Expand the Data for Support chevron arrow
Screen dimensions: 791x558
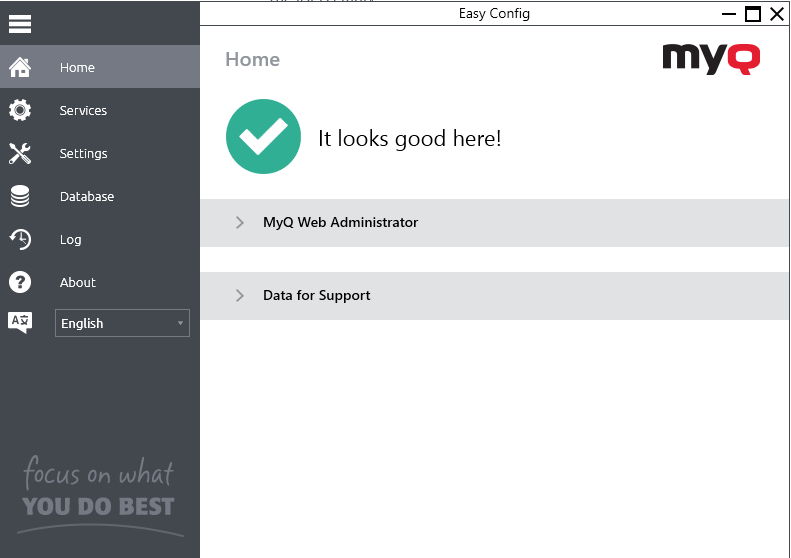[x=240, y=296]
